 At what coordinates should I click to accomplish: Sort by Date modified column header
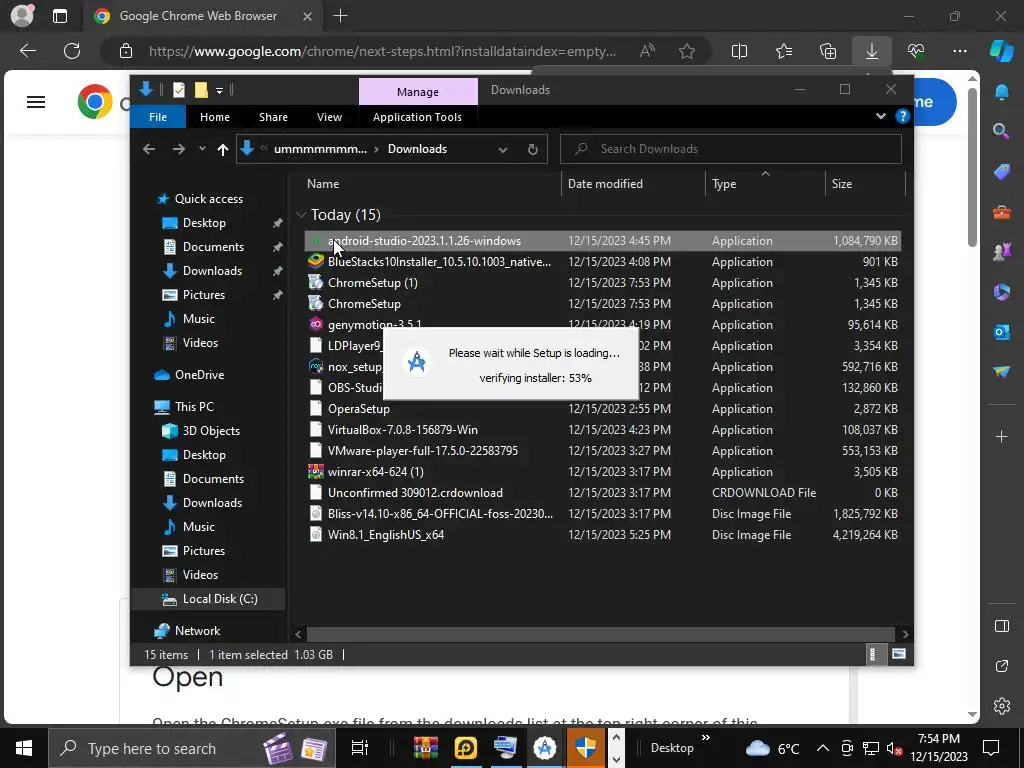[633, 184]
